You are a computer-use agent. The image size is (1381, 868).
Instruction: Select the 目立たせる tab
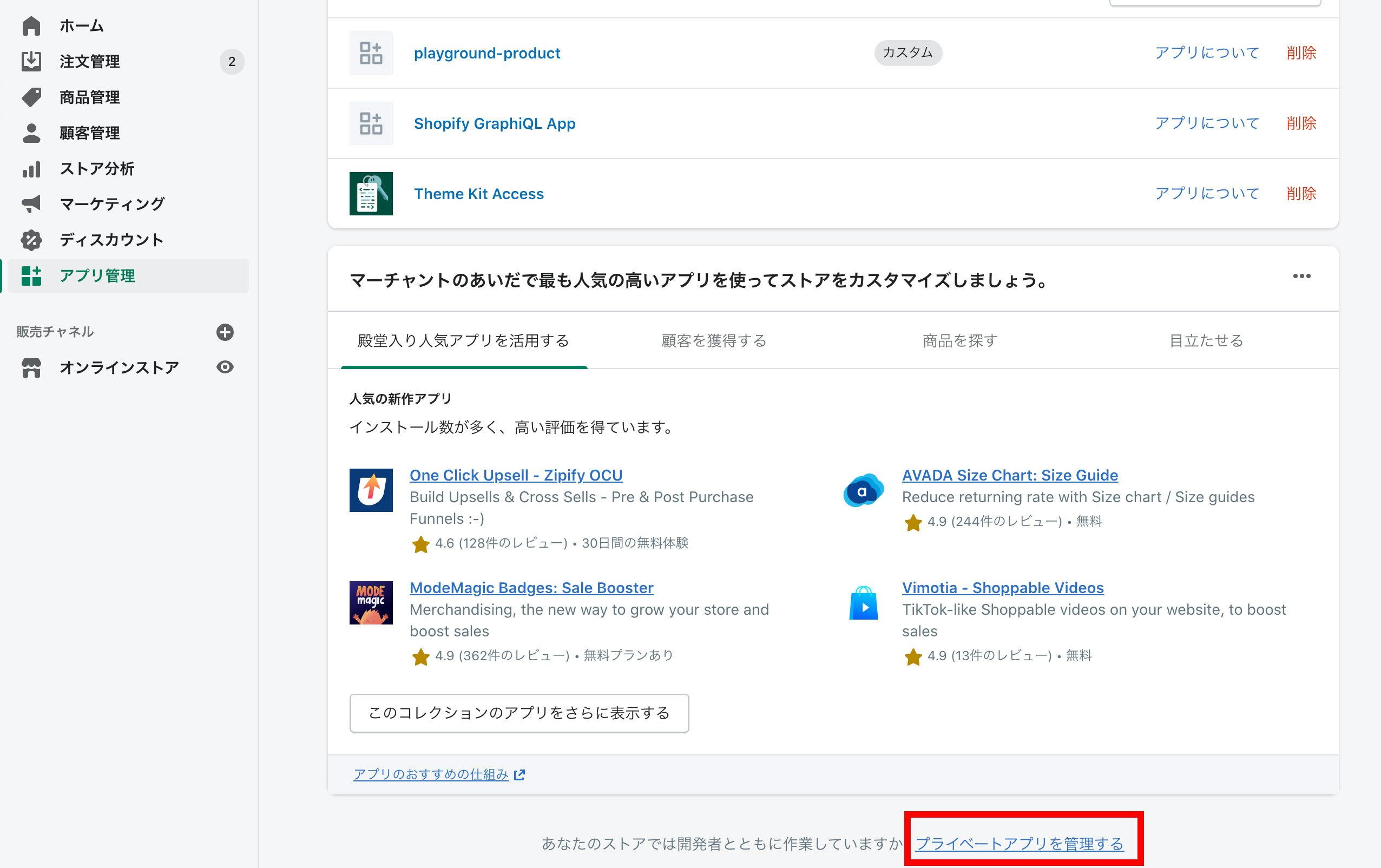[x=1206, y=341]
